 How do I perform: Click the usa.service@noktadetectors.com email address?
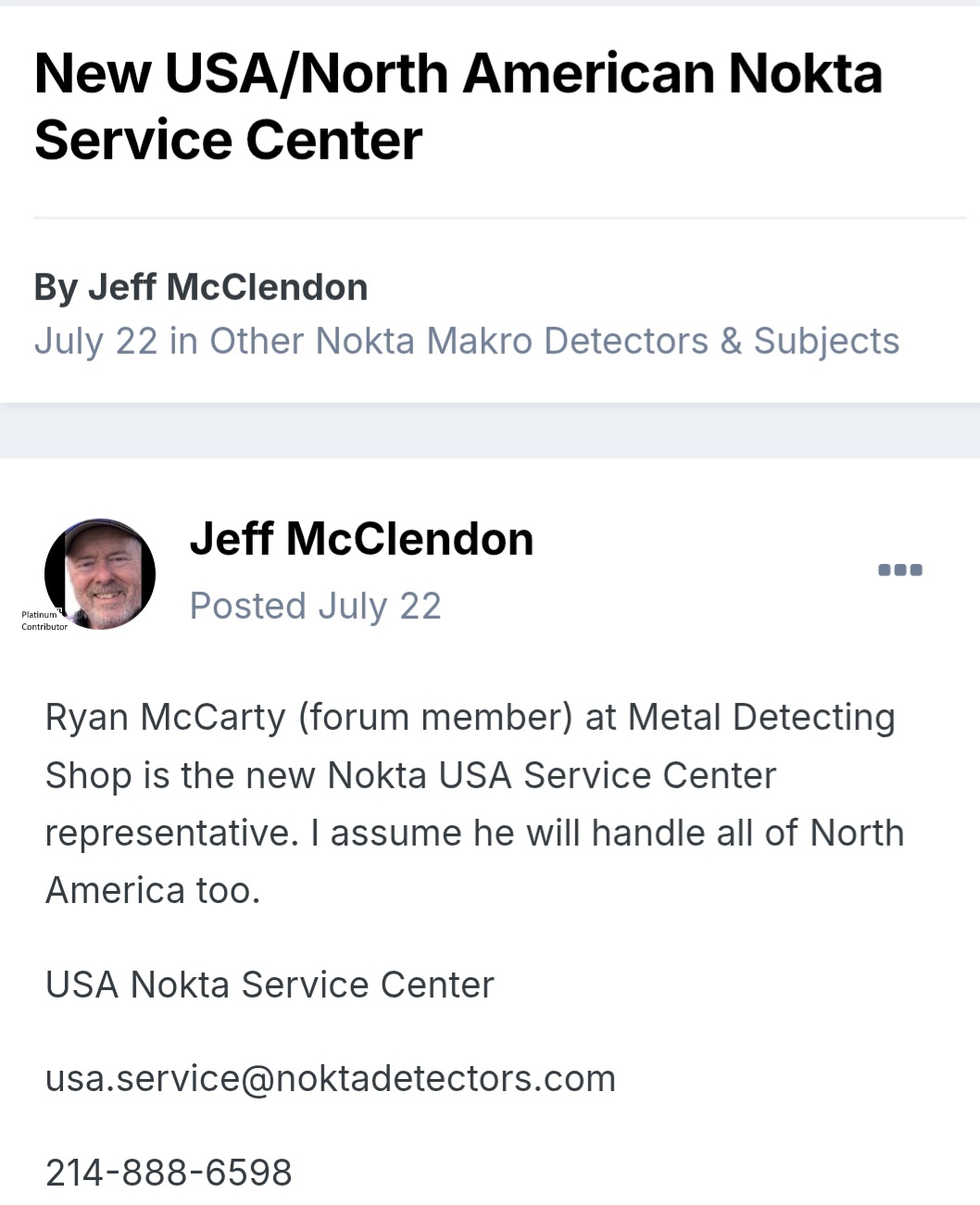[x=331, y=1079]
